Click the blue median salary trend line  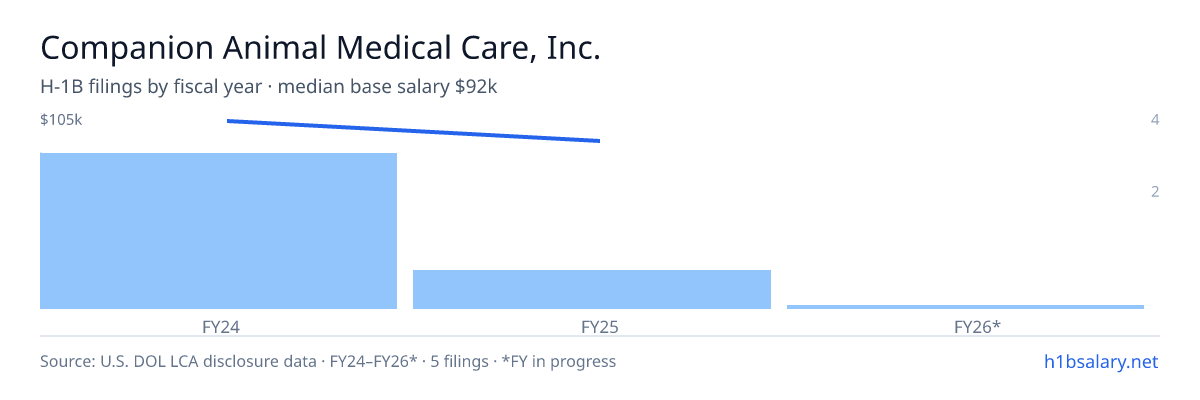[413, 131]
